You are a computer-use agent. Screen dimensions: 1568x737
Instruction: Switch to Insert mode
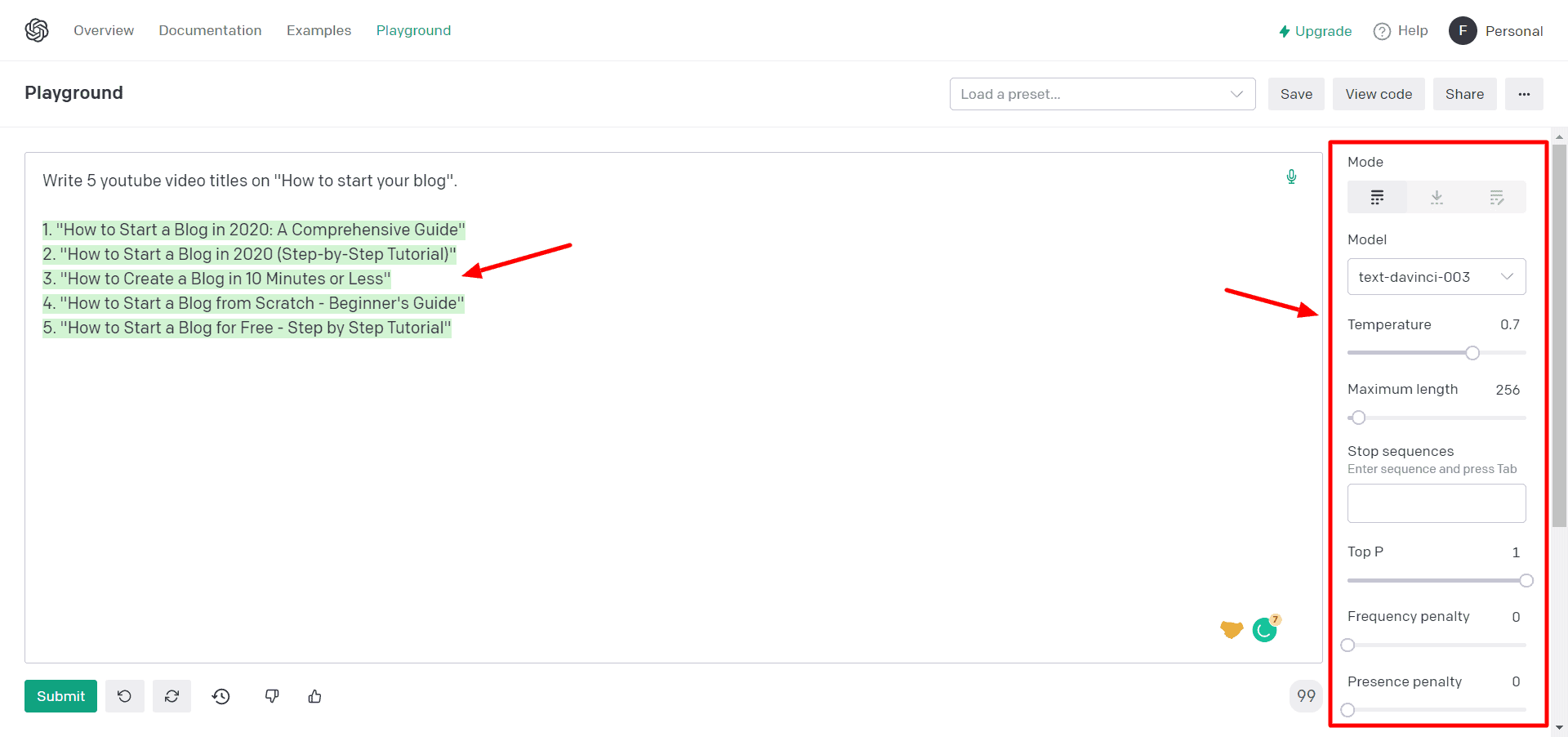pos(1437,197)
